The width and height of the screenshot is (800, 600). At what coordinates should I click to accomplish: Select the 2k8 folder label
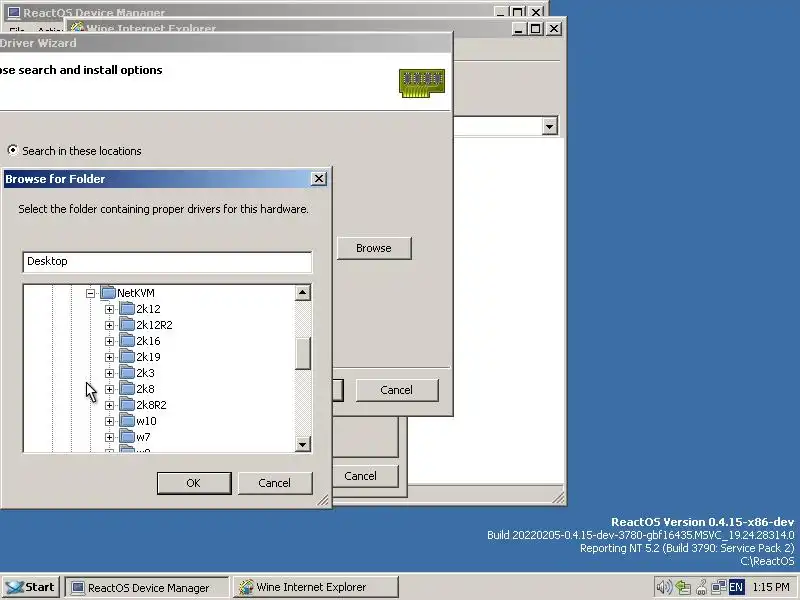(145, 389)
